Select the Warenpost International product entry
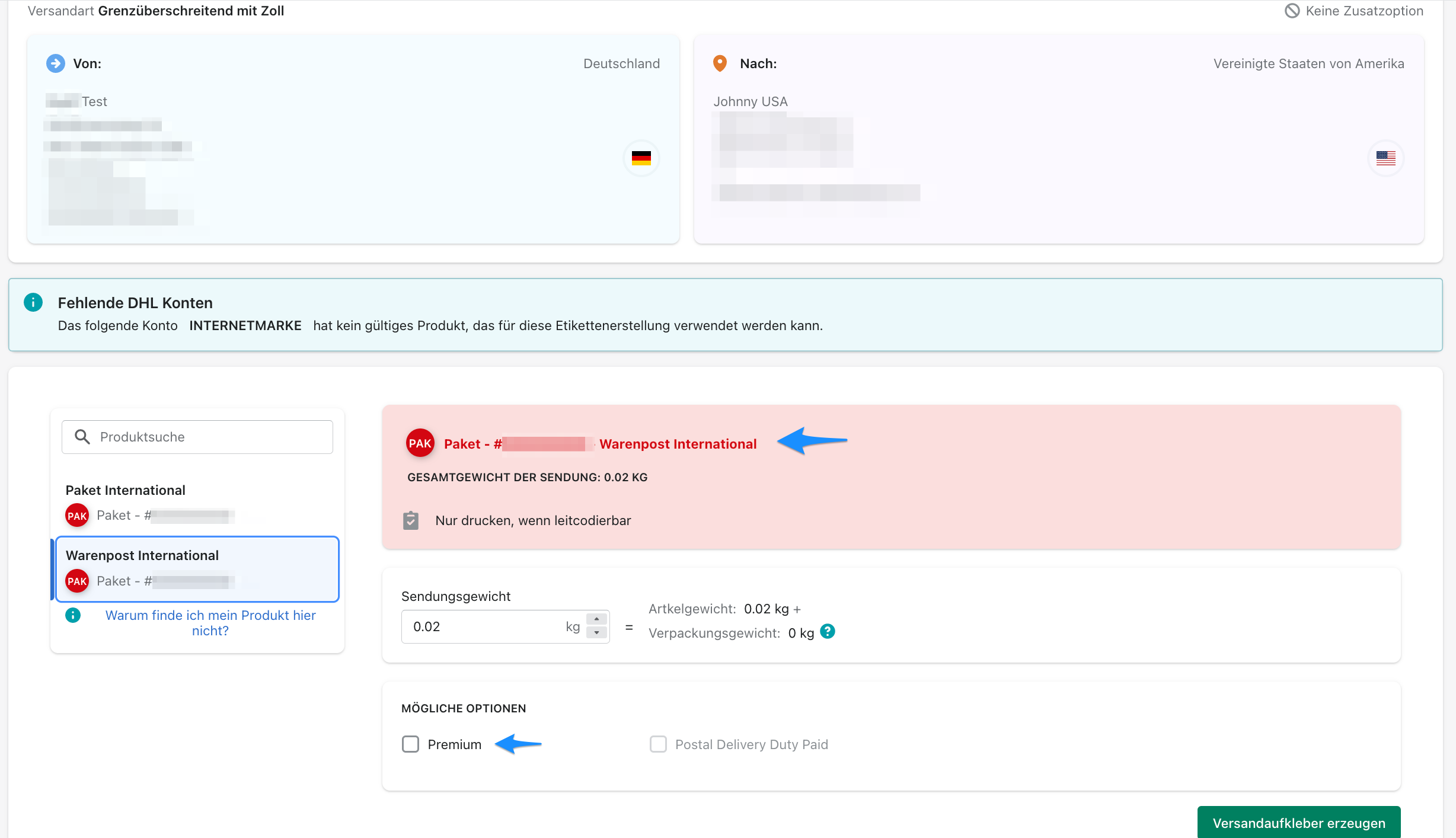Image resolution: width=1456 pixels, height=838 pixels. pyautogui.click(x=197, y=569)
